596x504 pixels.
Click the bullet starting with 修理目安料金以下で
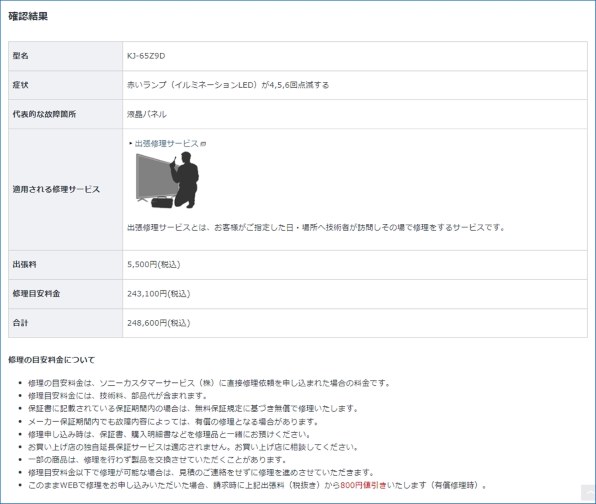point(201,472)
